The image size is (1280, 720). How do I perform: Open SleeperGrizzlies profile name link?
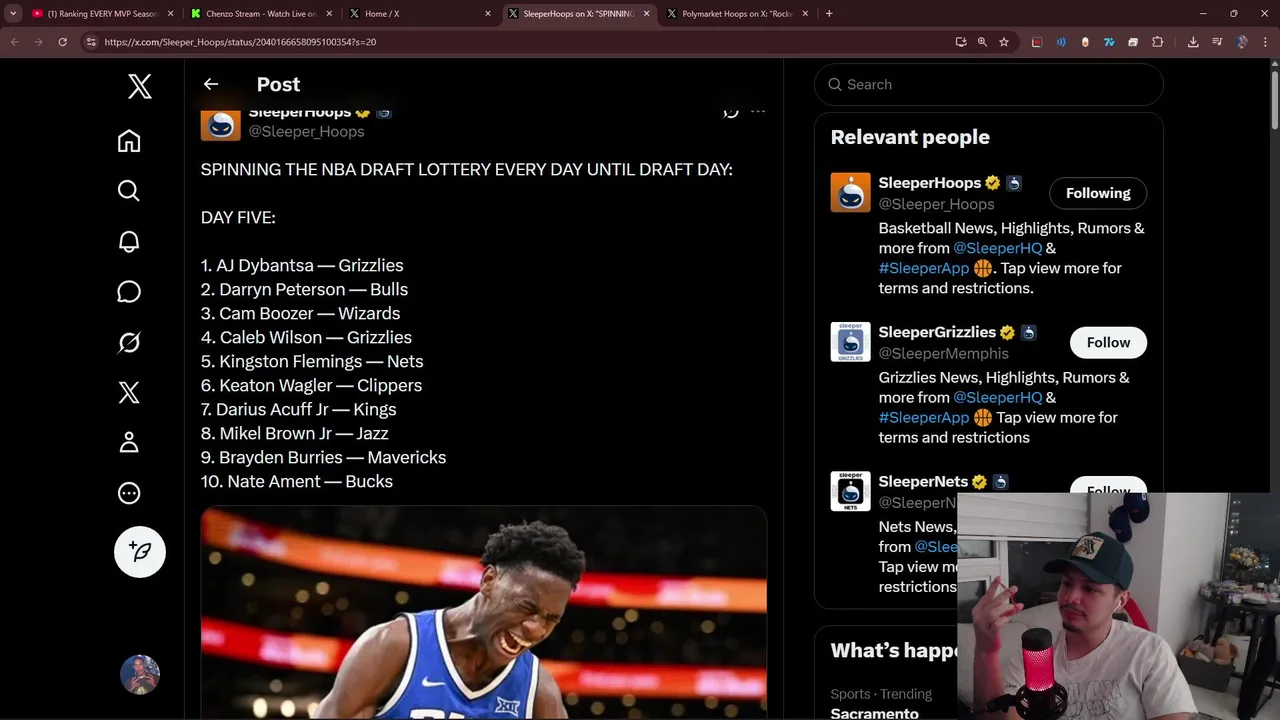pyautogui.click(x=937, y=332)
